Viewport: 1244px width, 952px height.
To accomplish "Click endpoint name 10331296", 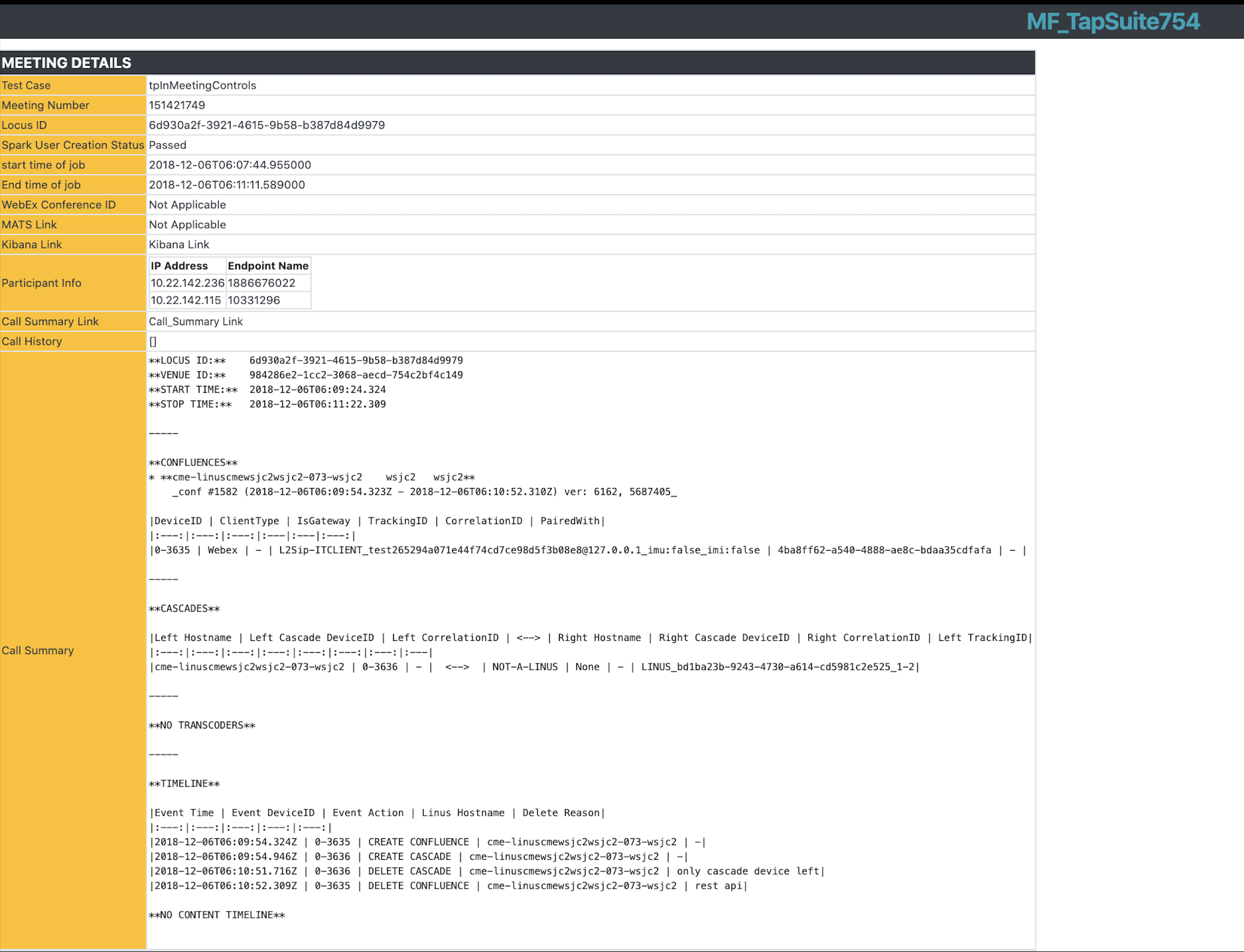I will click(x=254, y=300).
